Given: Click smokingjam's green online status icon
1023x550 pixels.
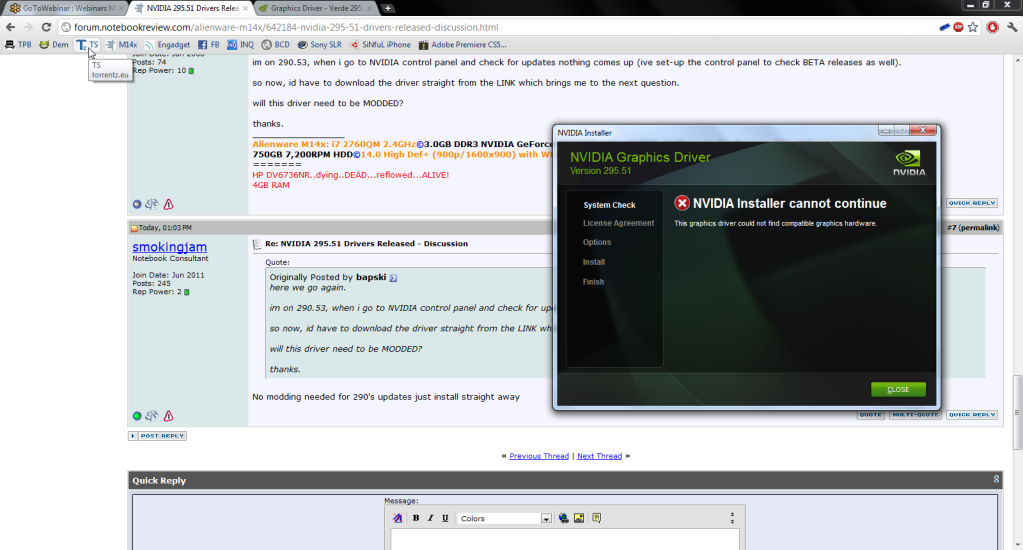Looking at the screenshot, I should click(137, 416).
